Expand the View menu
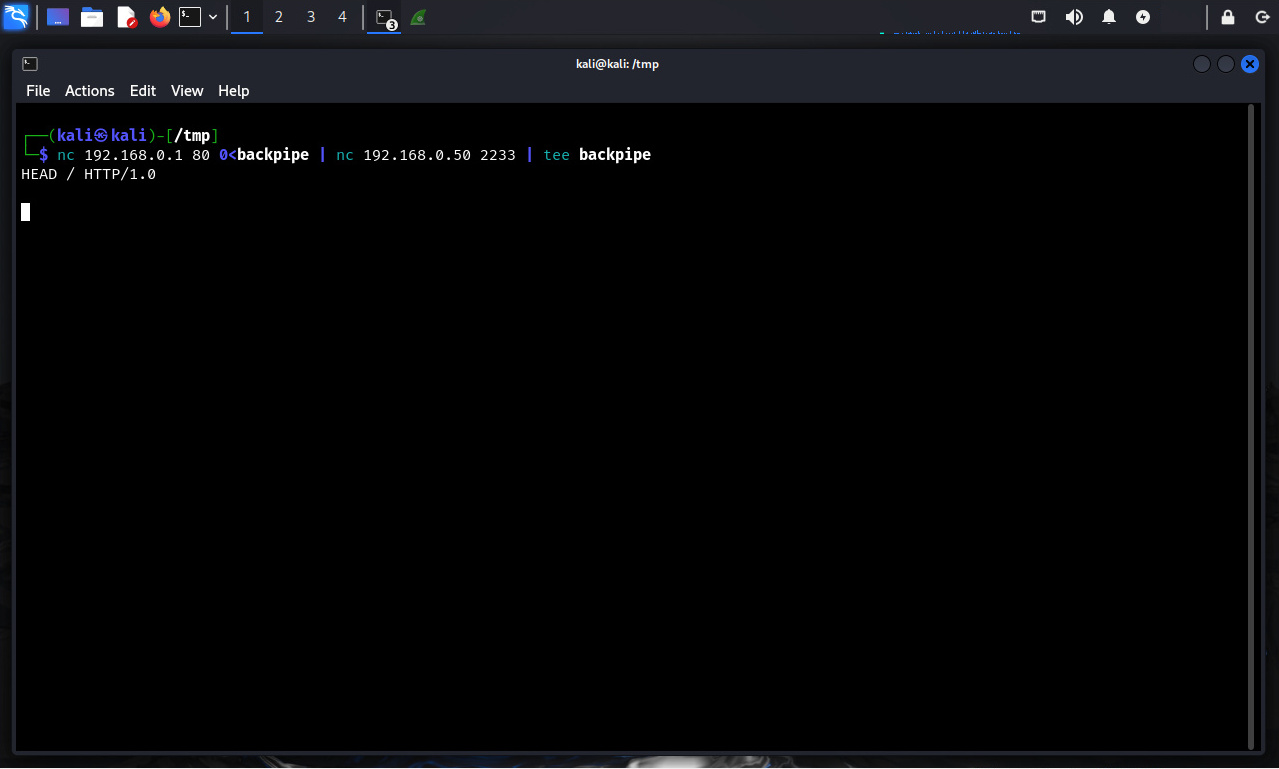Image resolution: width=1279 pixels, height=769 pixels. click(x=187, y=91)
